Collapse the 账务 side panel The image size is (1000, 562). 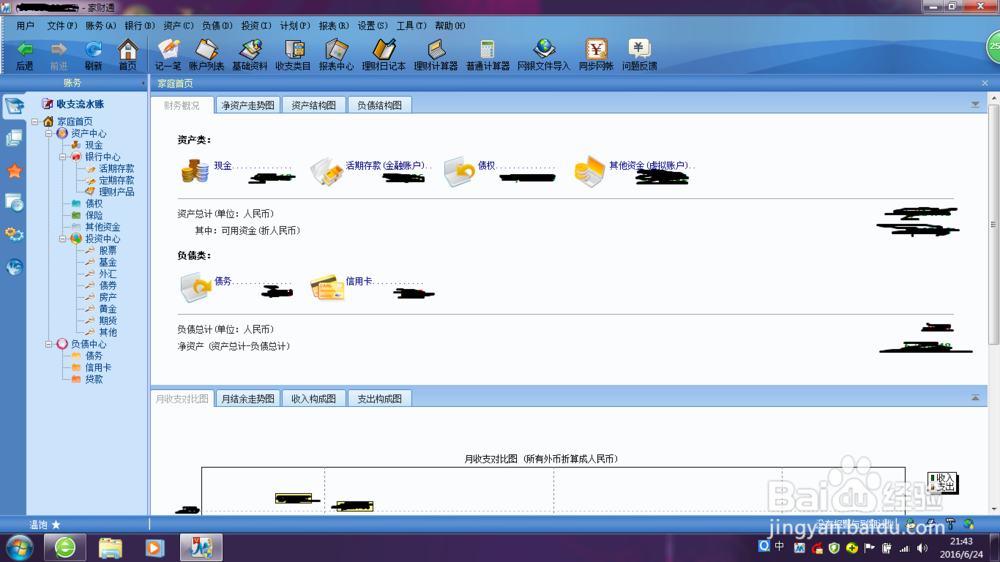(143, 83)
